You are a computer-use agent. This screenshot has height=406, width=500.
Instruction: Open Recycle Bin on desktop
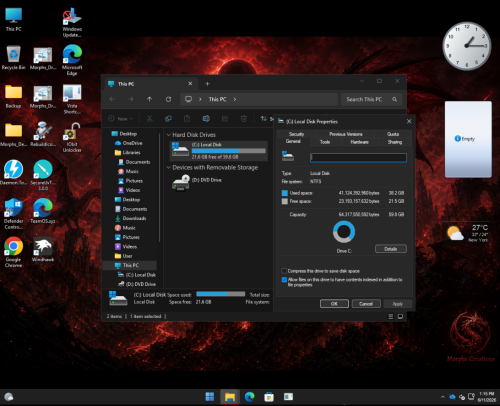[x=13, y=58]
